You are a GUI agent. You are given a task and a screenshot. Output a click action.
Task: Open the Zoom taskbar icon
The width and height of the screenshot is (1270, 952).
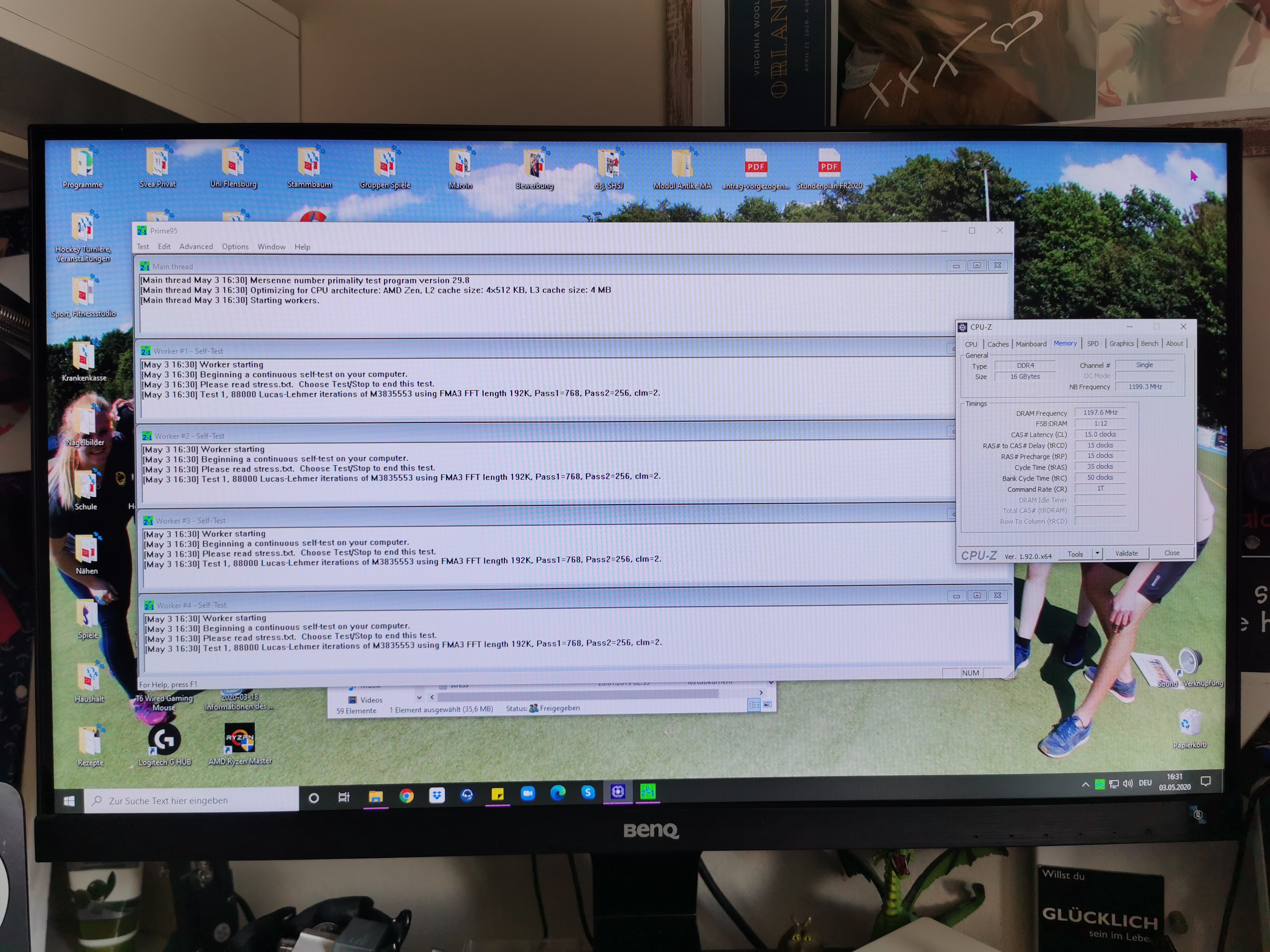click(x=527, y=794)
